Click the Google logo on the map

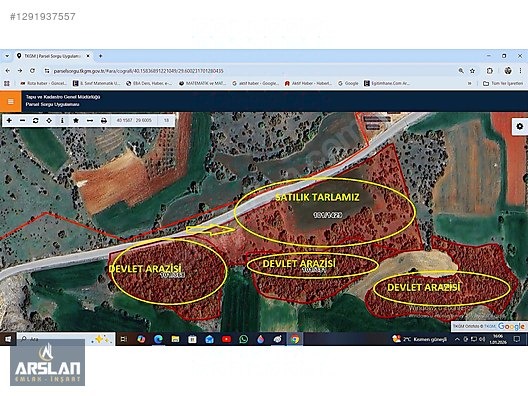click(511, 326)
